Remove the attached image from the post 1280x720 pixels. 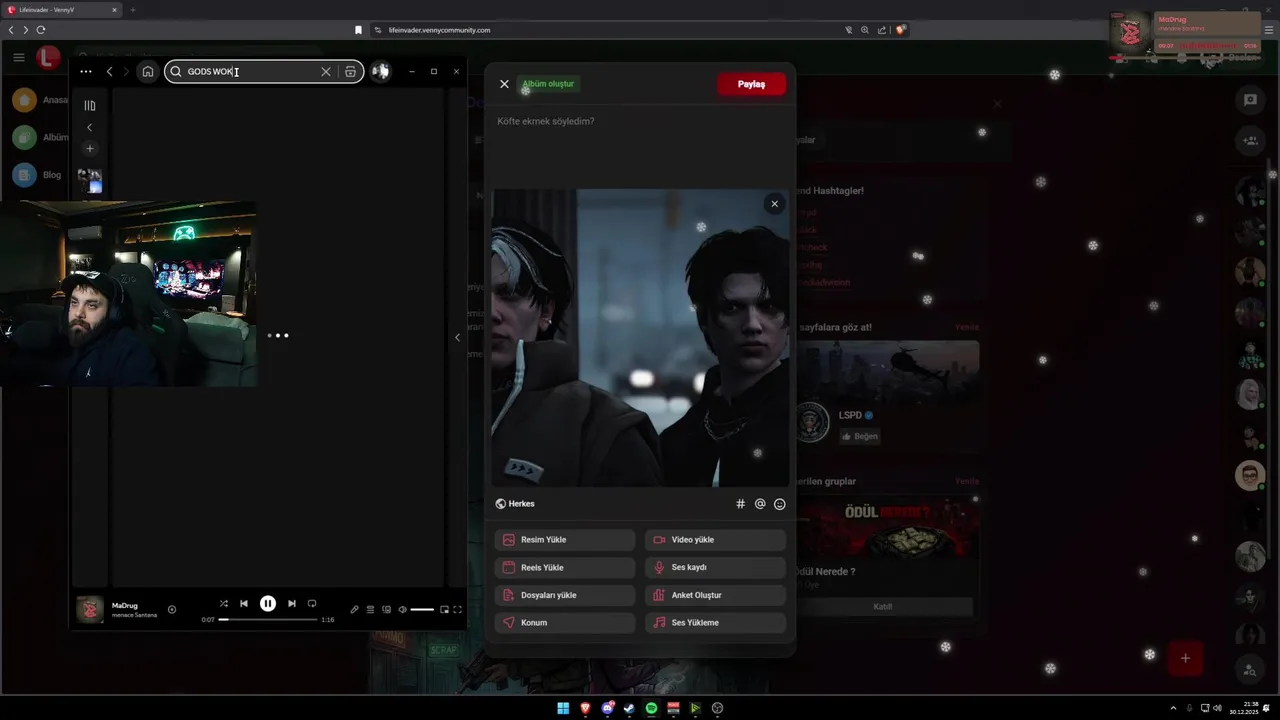point(774,204)
